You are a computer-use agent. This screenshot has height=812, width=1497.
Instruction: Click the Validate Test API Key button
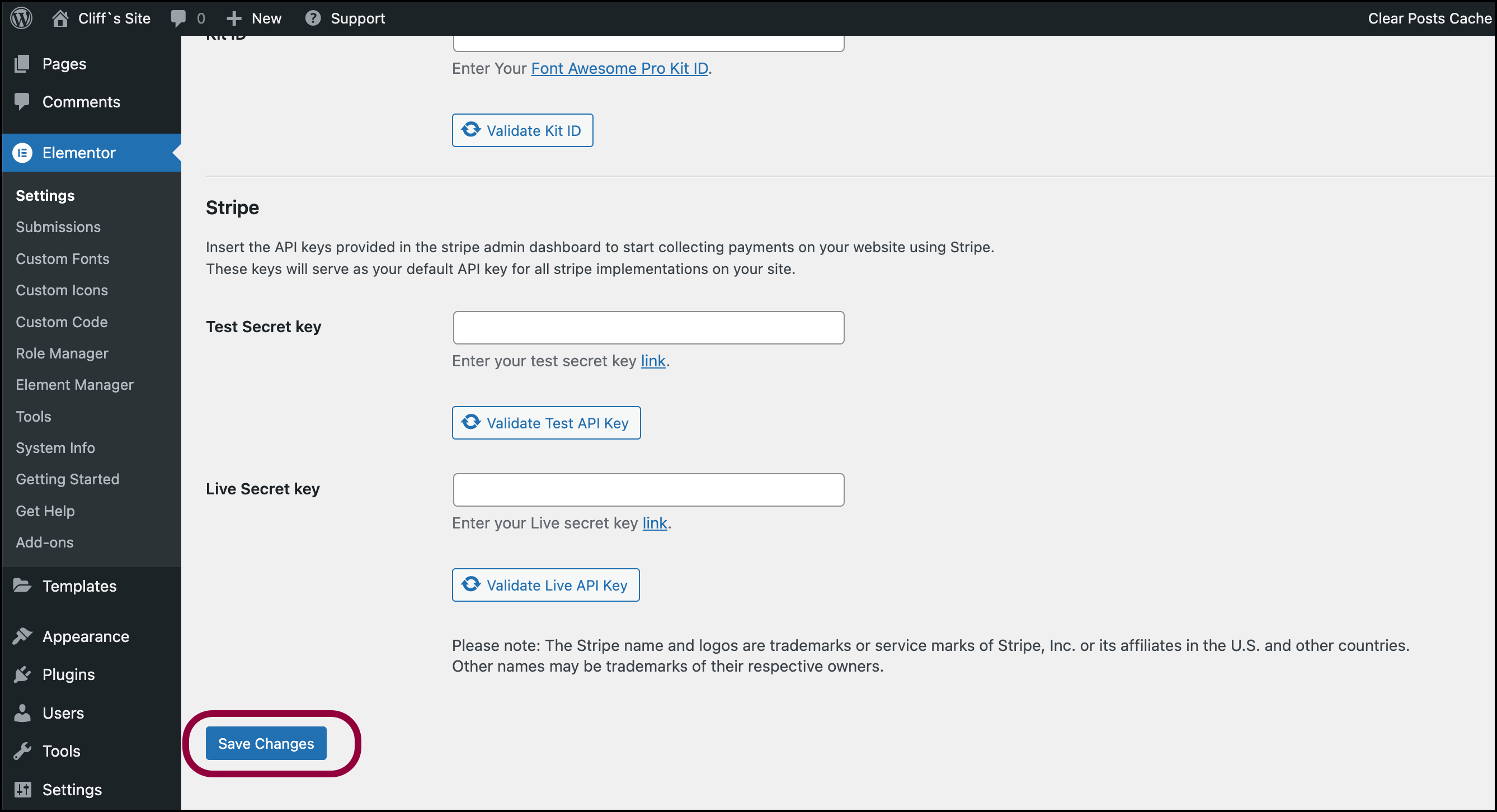point(546,423)
